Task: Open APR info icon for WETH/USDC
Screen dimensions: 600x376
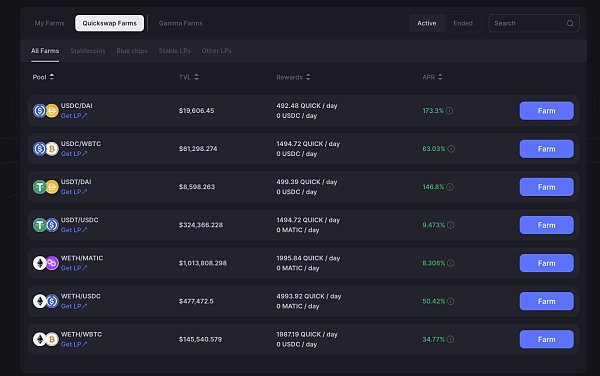Action: (x=451, y=301)
